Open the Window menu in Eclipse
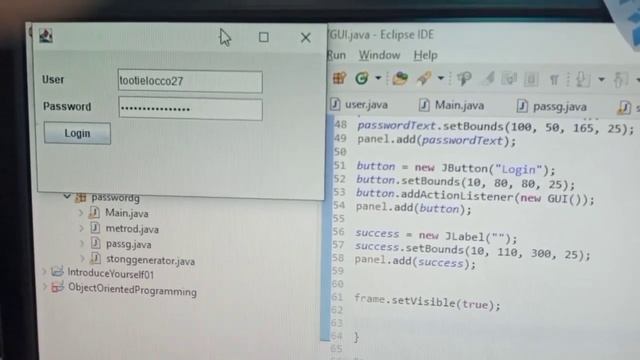 tap(379, 55)
